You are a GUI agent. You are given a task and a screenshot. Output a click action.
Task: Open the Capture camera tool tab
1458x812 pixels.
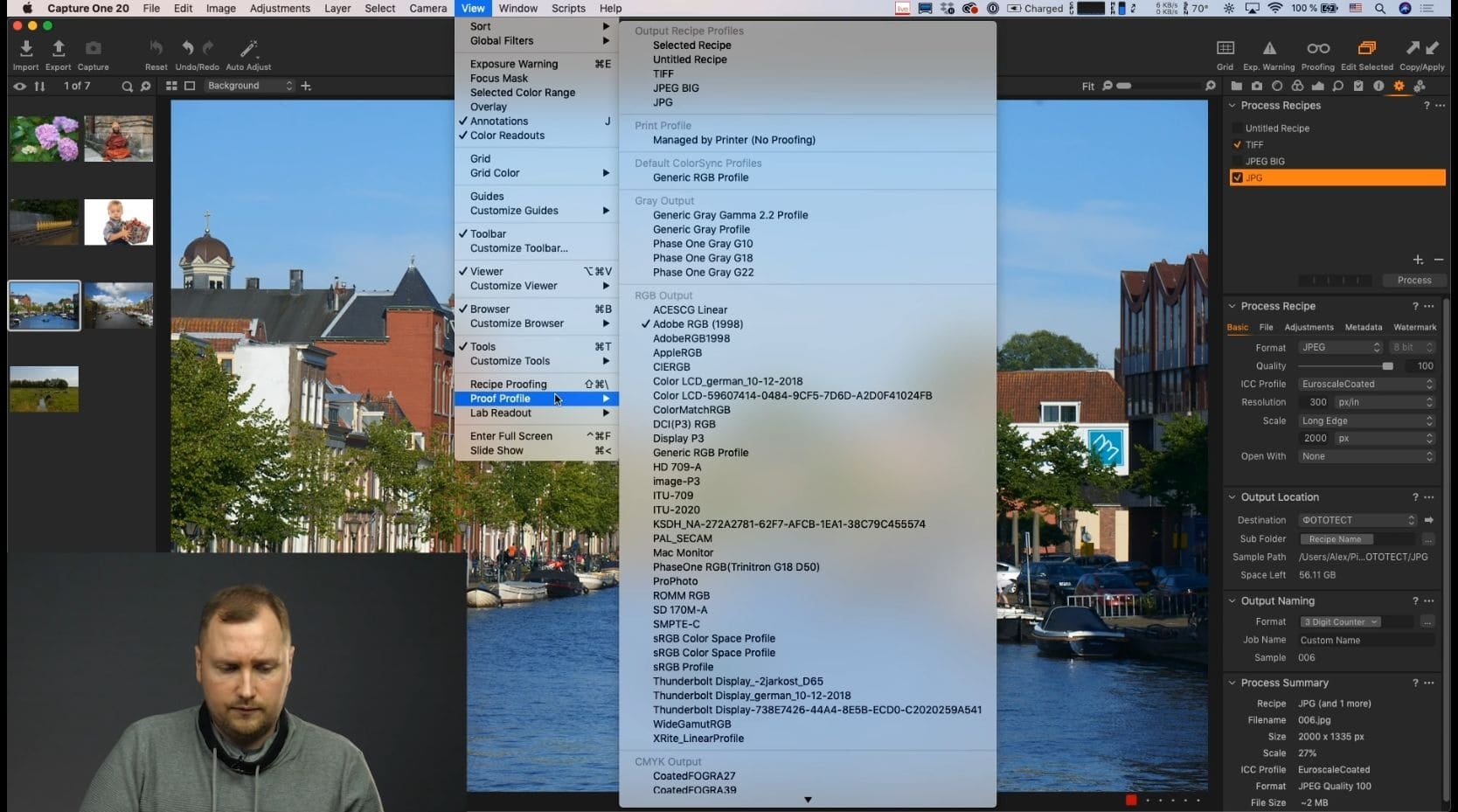click(x=1257, y=86)
